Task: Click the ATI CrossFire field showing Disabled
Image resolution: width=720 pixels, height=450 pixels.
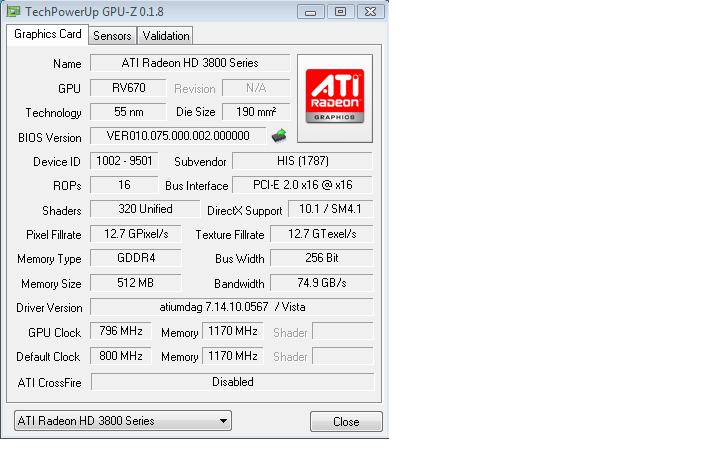Action: 232,382
